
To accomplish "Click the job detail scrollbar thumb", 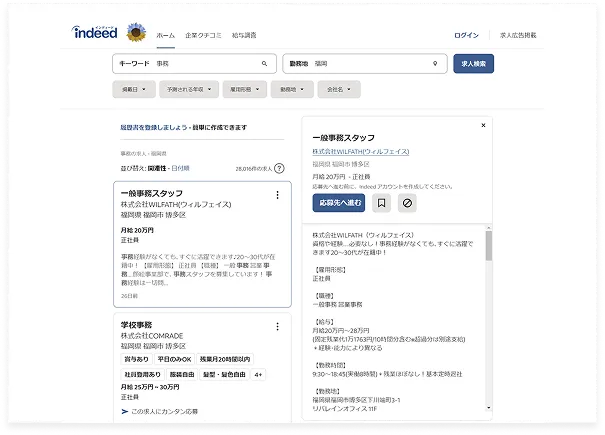I will click(x=488, y=246).
